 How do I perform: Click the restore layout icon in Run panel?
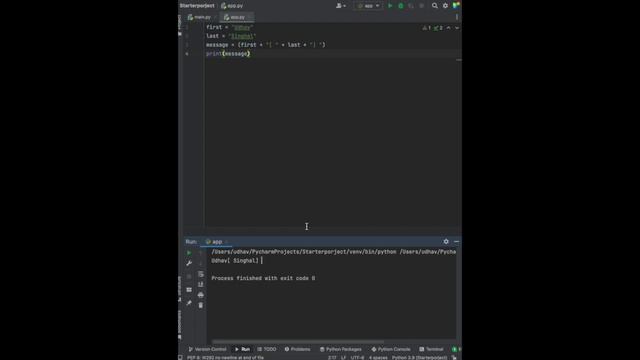coord(189,290)
